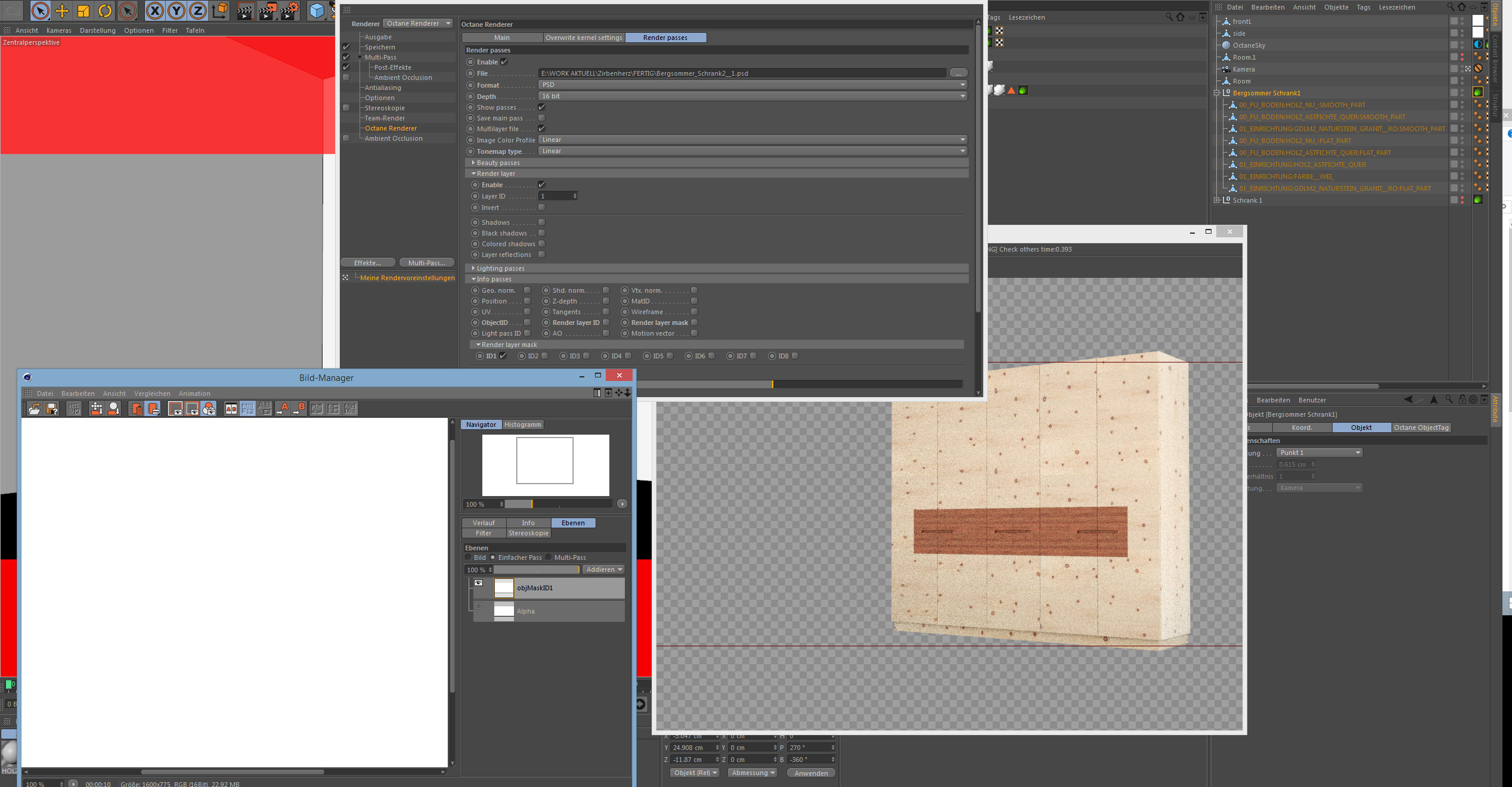Select the Rotate tool
Screen dimensions: 1512x787
pyautogui.click(x=105, y=11)
